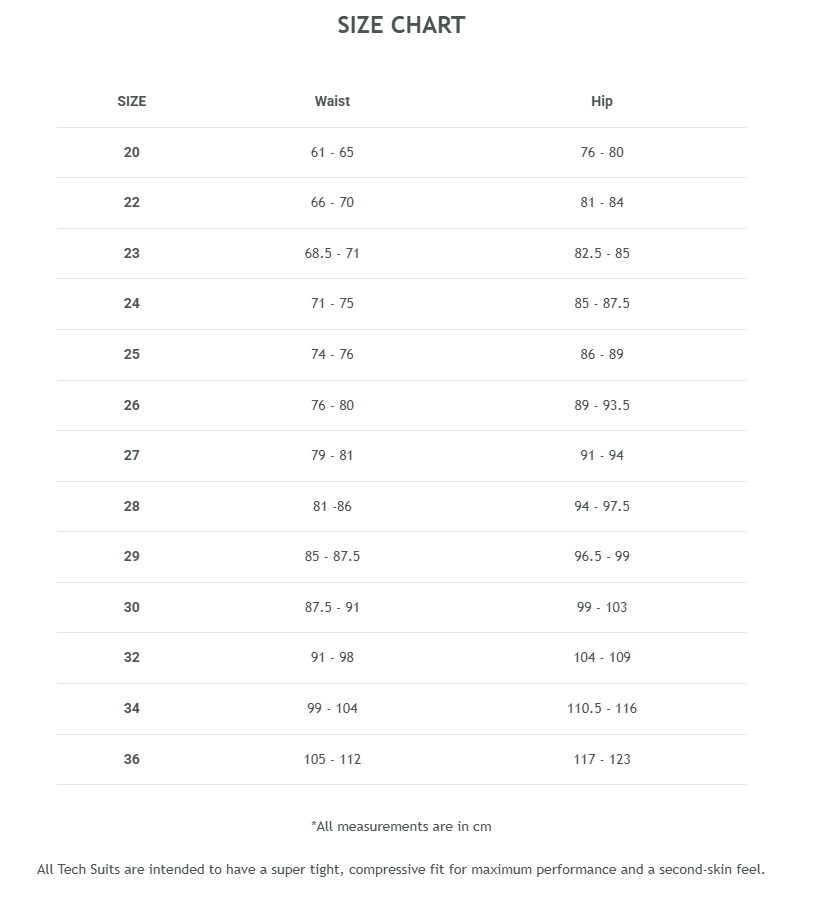The image size is (817, 908).
Task: Select waist value 74 - 76
Action: (x=332, y=354)
